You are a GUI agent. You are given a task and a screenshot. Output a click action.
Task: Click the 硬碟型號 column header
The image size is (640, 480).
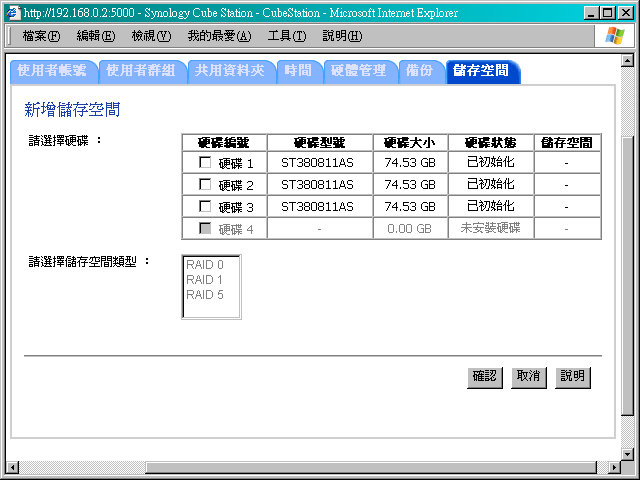(x=320, y=143)
